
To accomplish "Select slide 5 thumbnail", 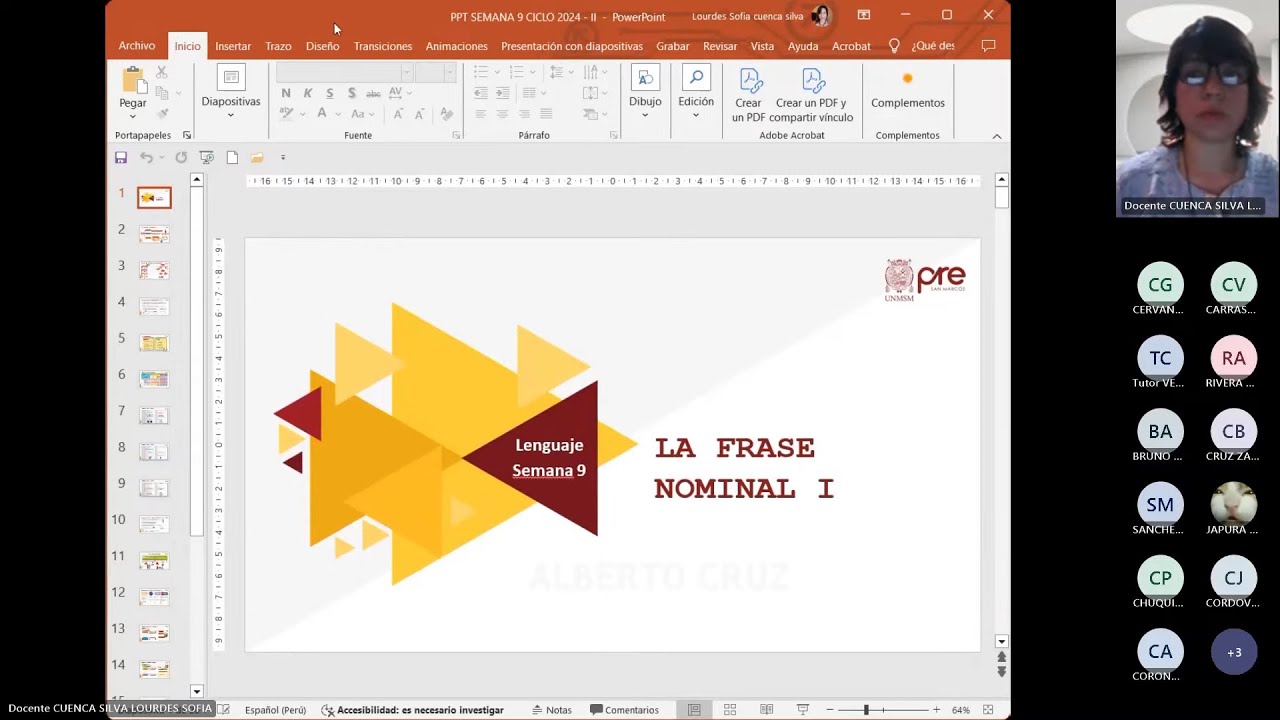I will [x=154, y=343].
